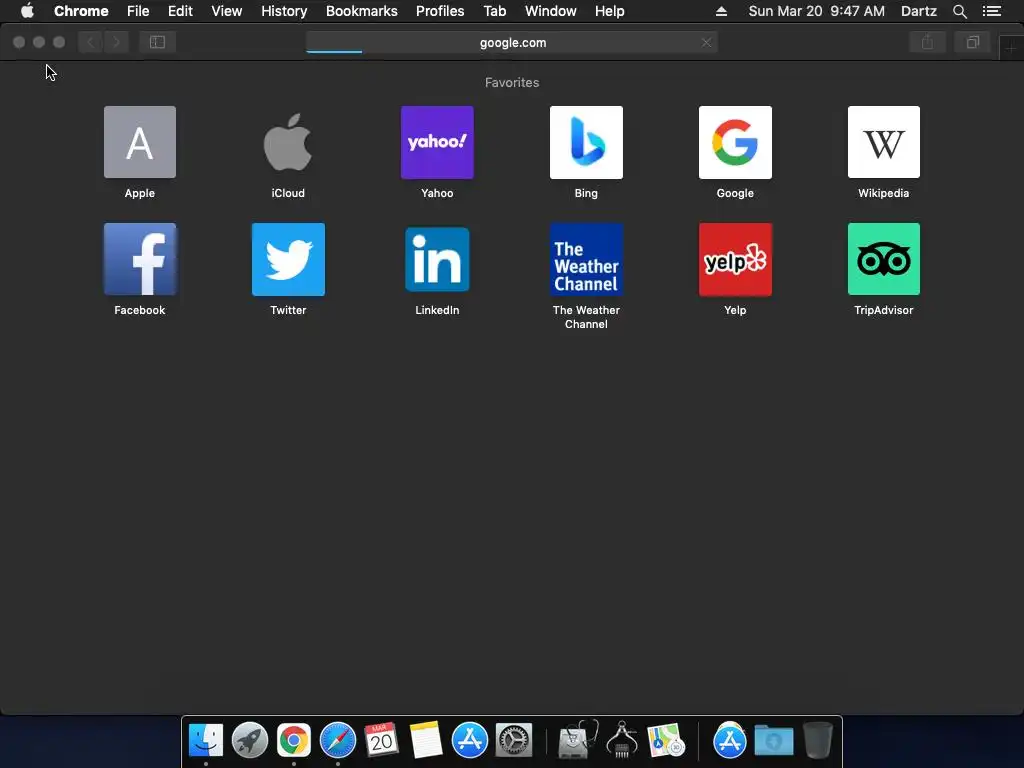Open Safari compass in the Dock

338,740
